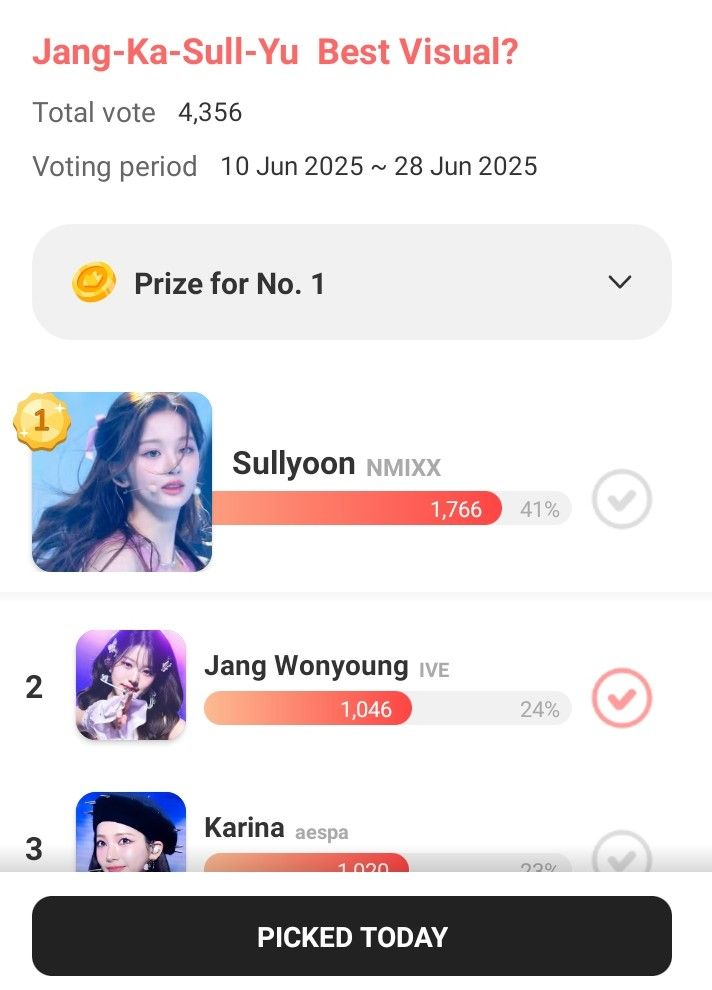Click the Jang Wonyoung name label
This screenshot has height=990, width=712.
(306, 666)
